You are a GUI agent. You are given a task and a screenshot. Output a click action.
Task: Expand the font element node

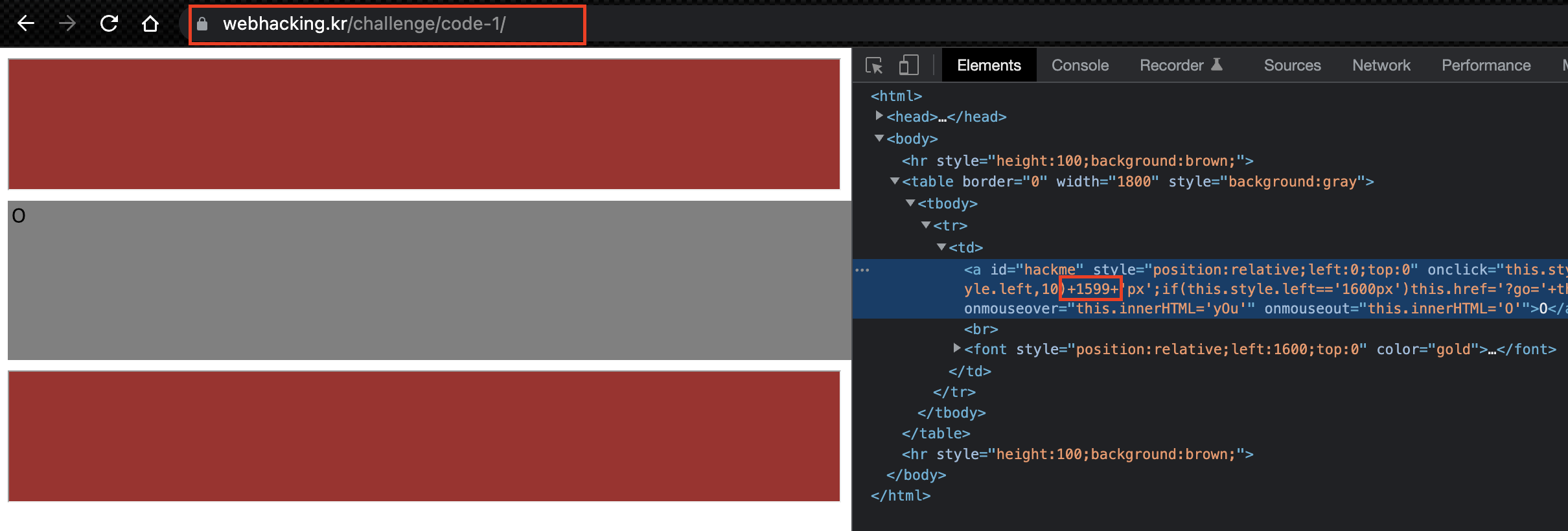tap(957, 348)
